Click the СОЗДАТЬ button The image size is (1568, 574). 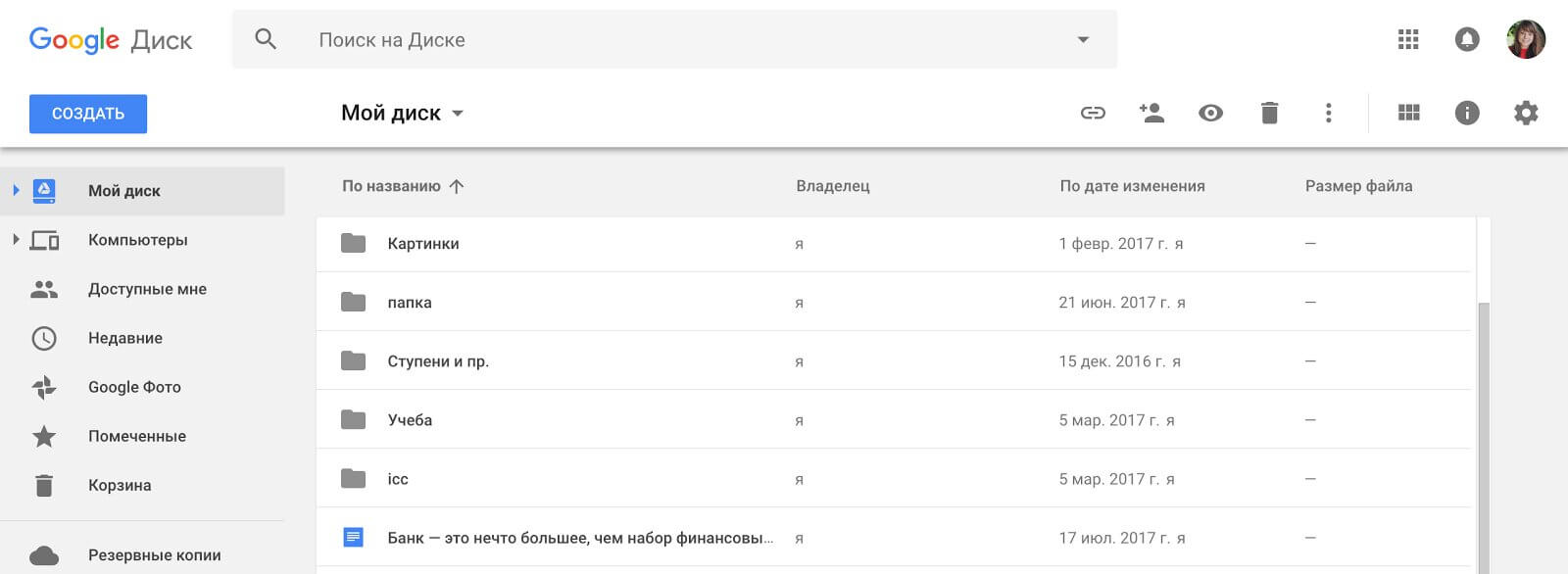point(88,114)
